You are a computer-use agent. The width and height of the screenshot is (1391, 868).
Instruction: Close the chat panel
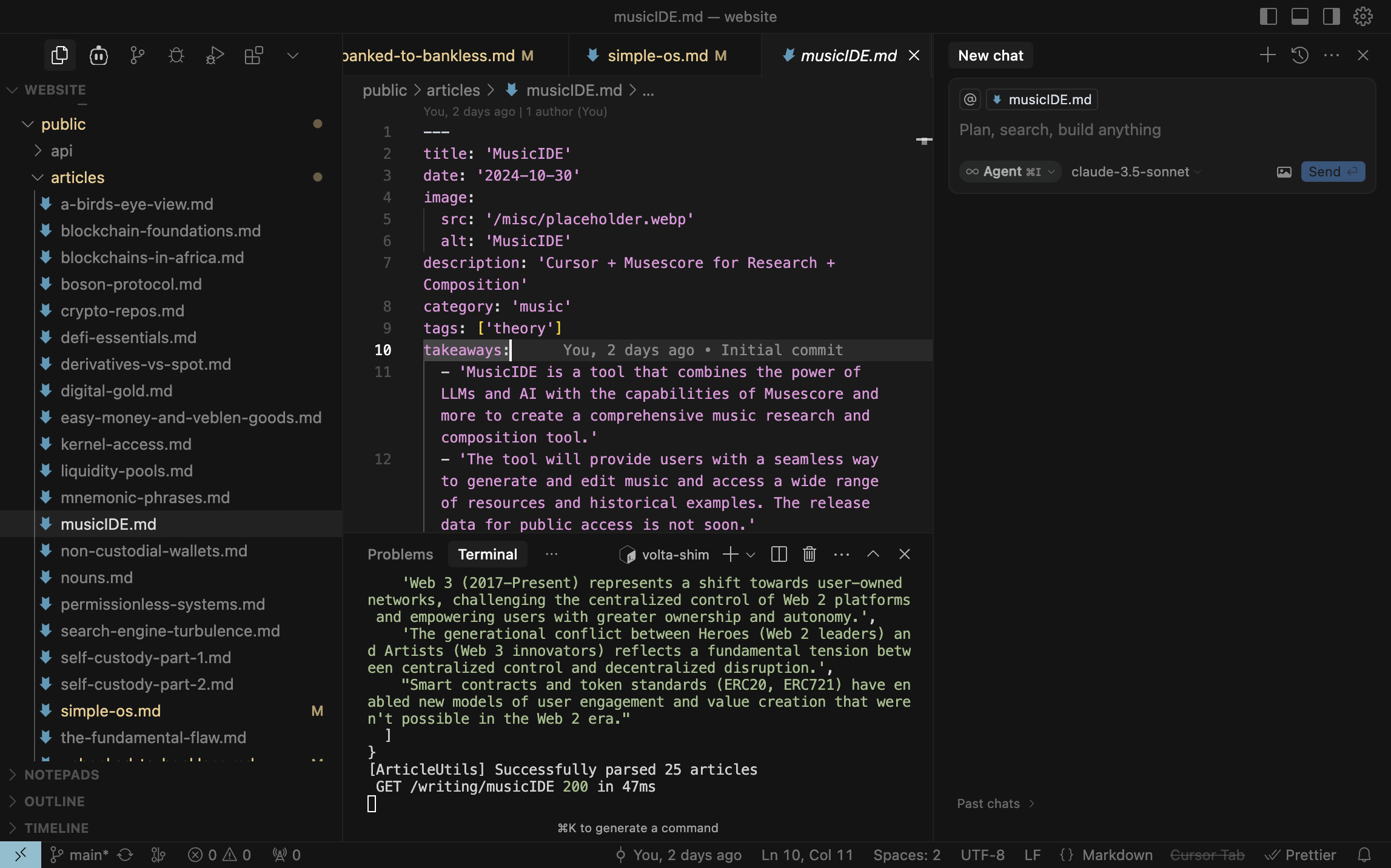[1363, 55]
